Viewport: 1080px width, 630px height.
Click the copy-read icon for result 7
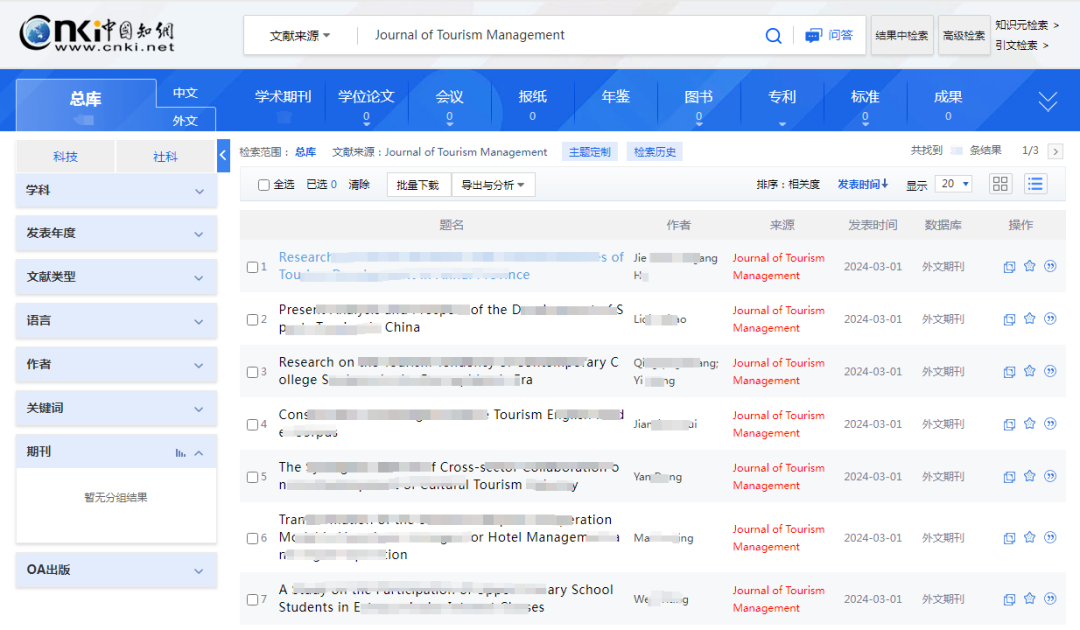tap(1009, 599)
